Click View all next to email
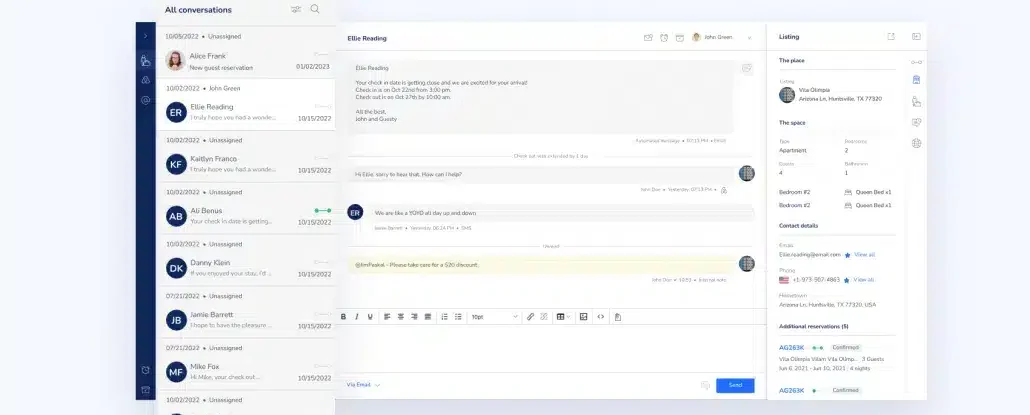This screenshot has height=415, width=1030. (864, 255)
